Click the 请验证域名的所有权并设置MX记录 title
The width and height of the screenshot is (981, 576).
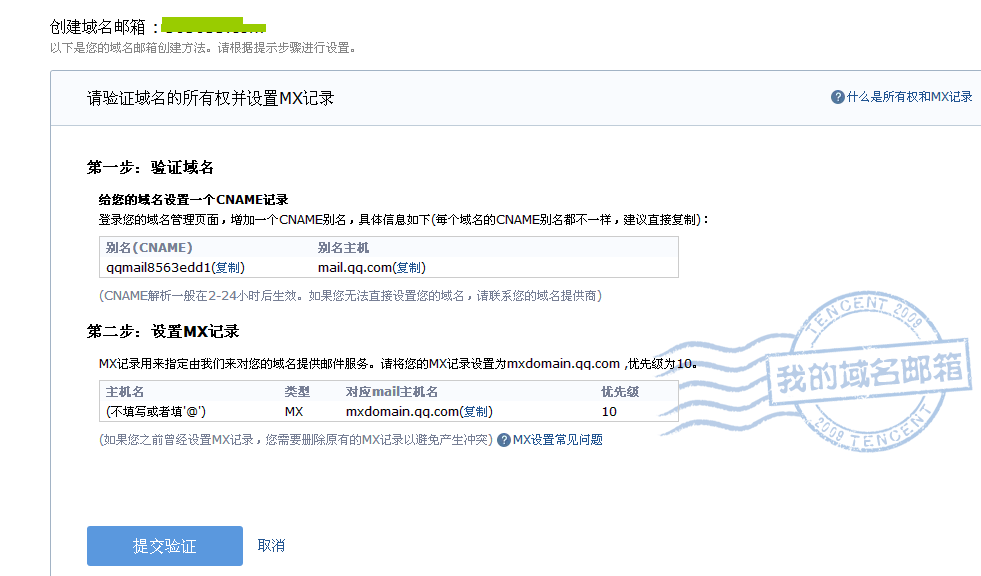(x=210, y=98)
